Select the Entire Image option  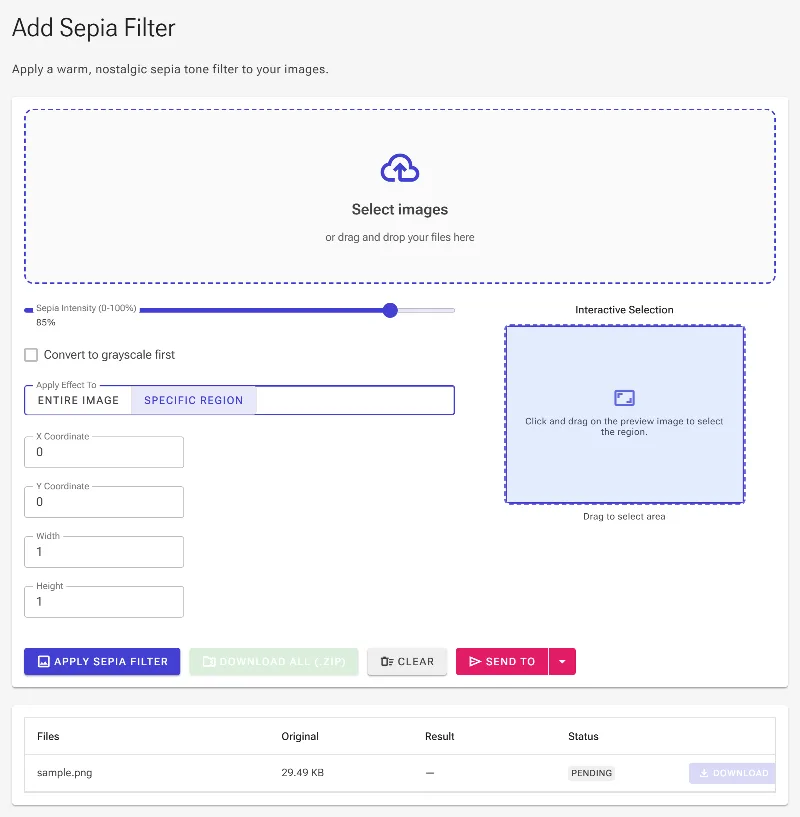click(x=78, y=400)
